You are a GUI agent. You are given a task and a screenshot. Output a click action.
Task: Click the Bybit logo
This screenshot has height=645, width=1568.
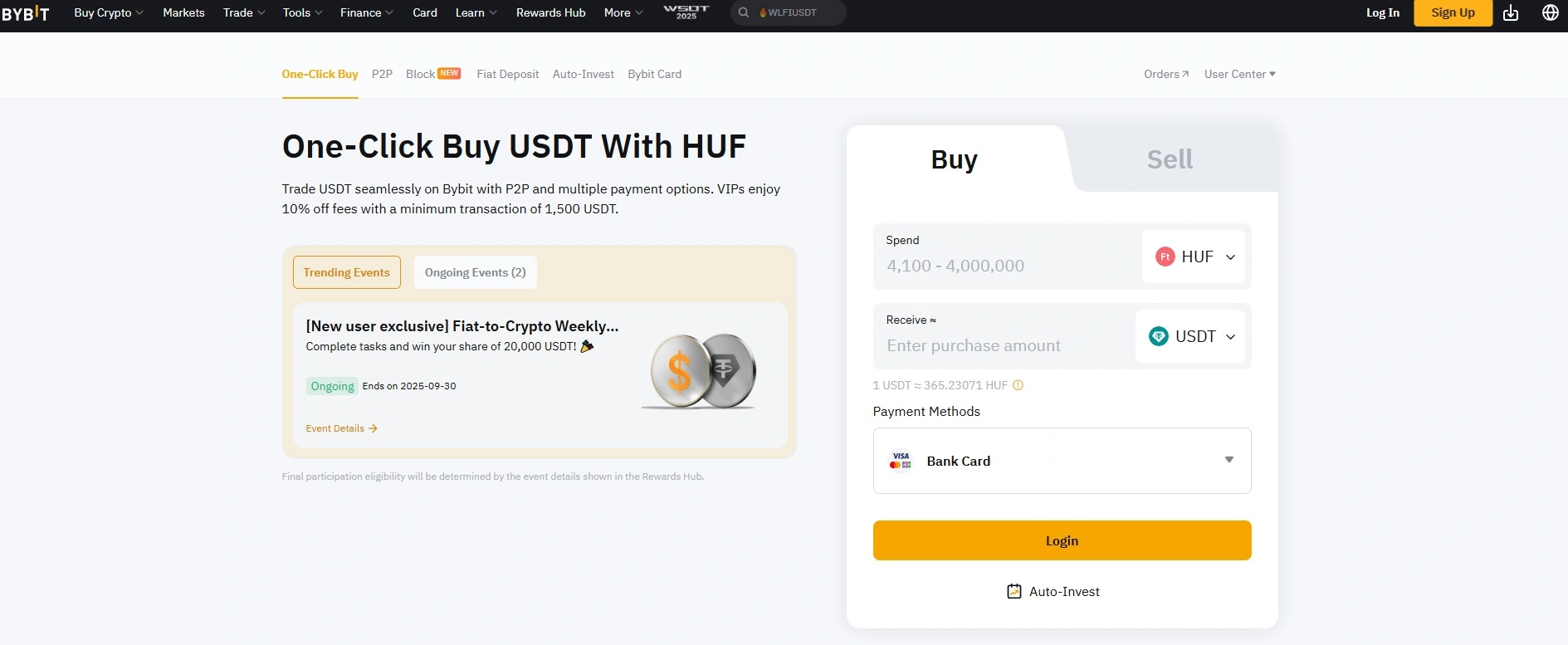pyautogui.click(x=26, y=13)
